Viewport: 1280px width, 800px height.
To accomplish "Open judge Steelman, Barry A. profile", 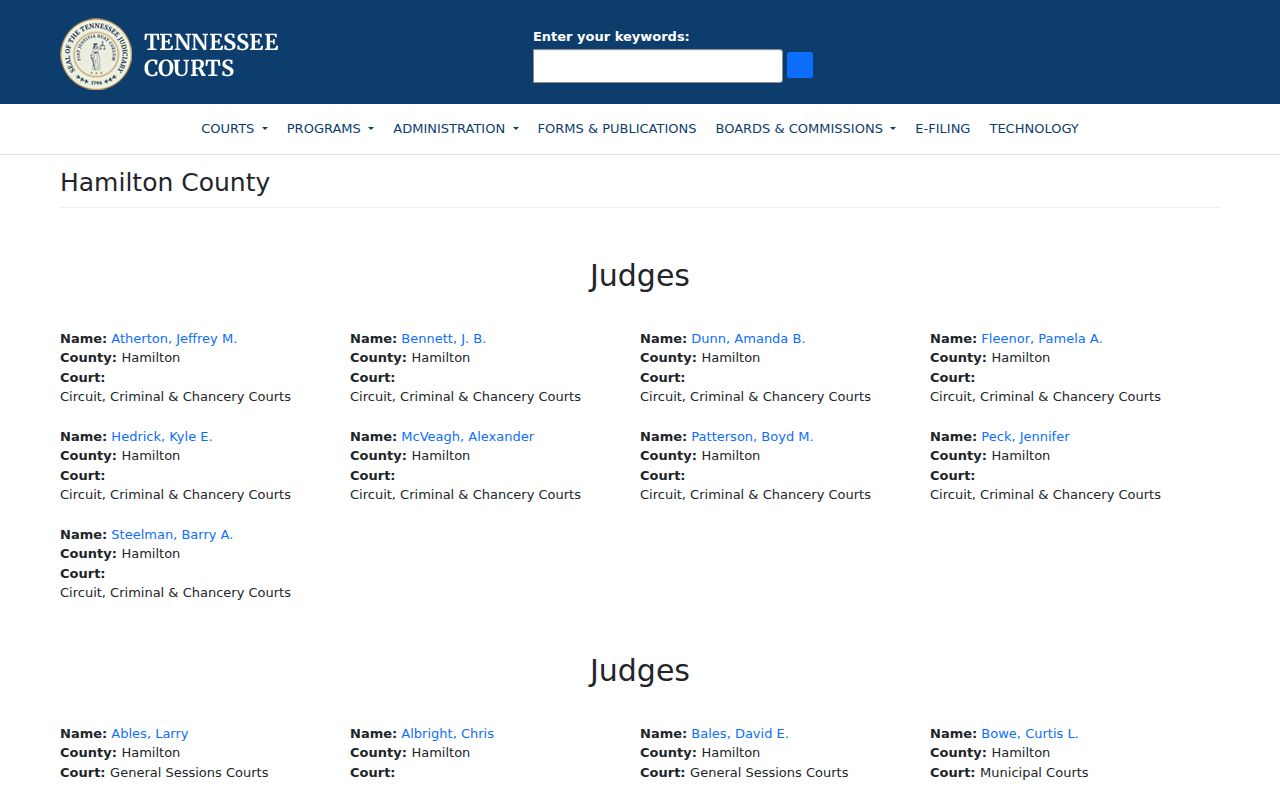I will (172, 534).
